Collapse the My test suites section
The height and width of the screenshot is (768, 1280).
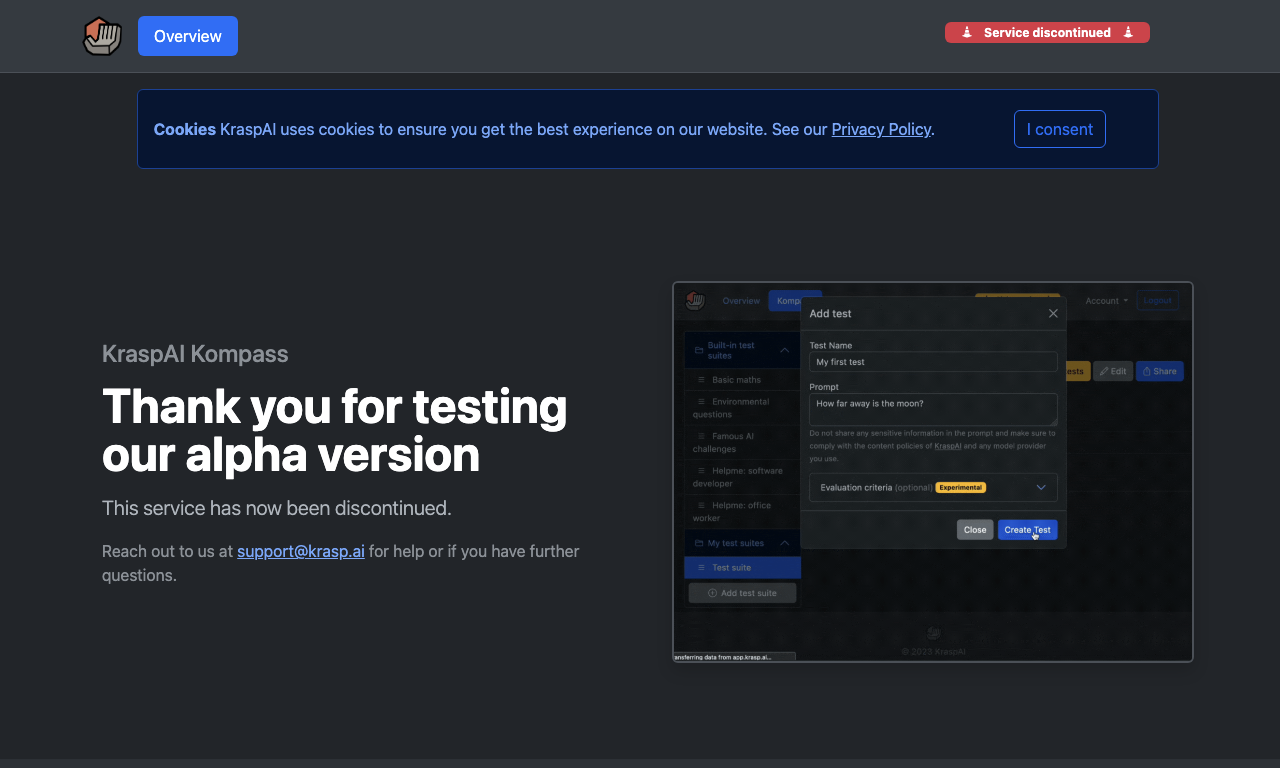(785, 543)
